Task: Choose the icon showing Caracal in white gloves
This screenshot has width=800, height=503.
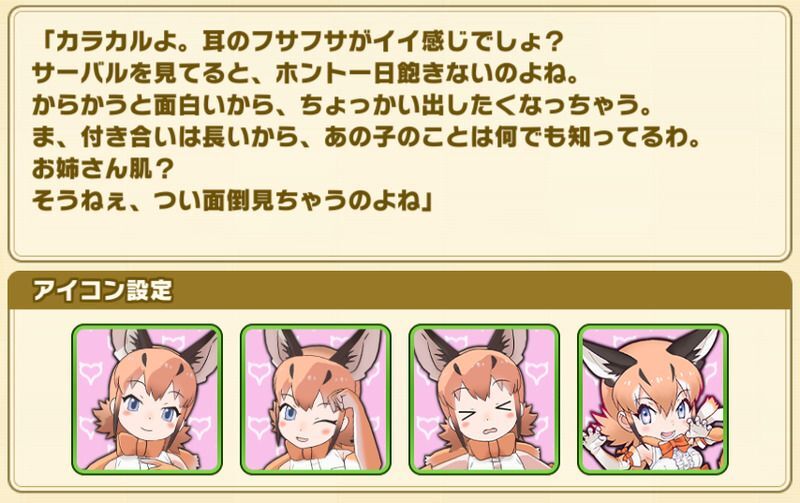Action: click(x=653, y=399)
